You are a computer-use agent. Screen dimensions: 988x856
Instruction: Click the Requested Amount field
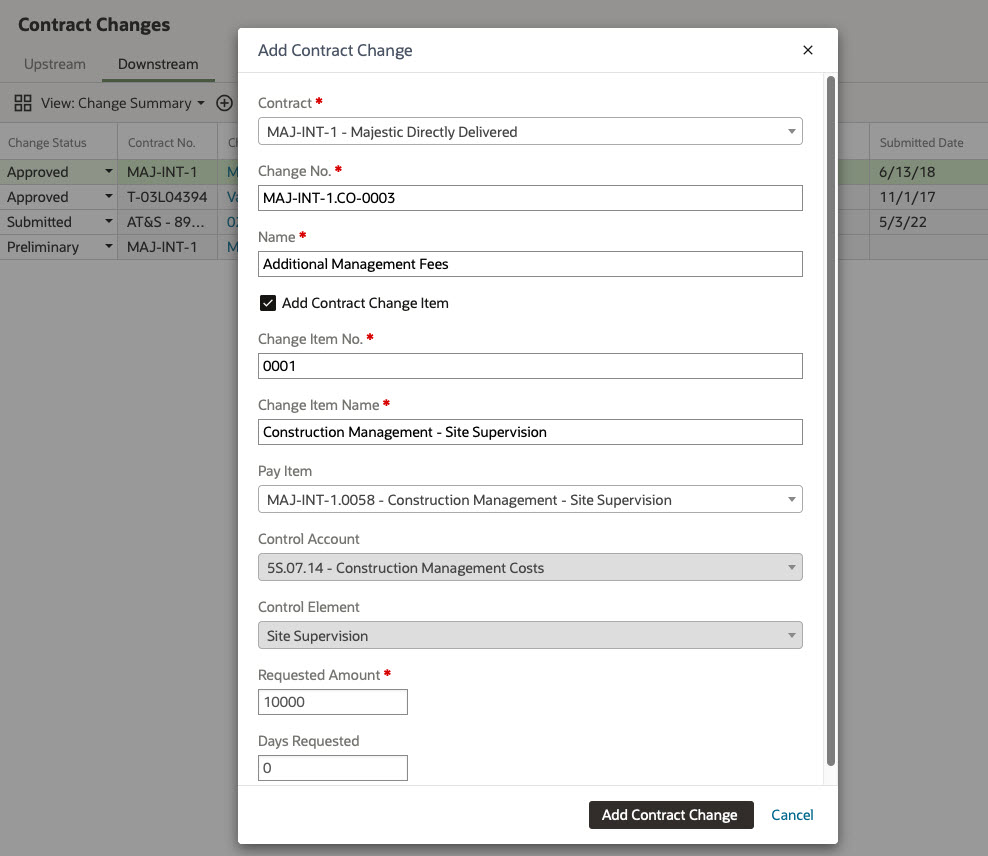(333, 702)
